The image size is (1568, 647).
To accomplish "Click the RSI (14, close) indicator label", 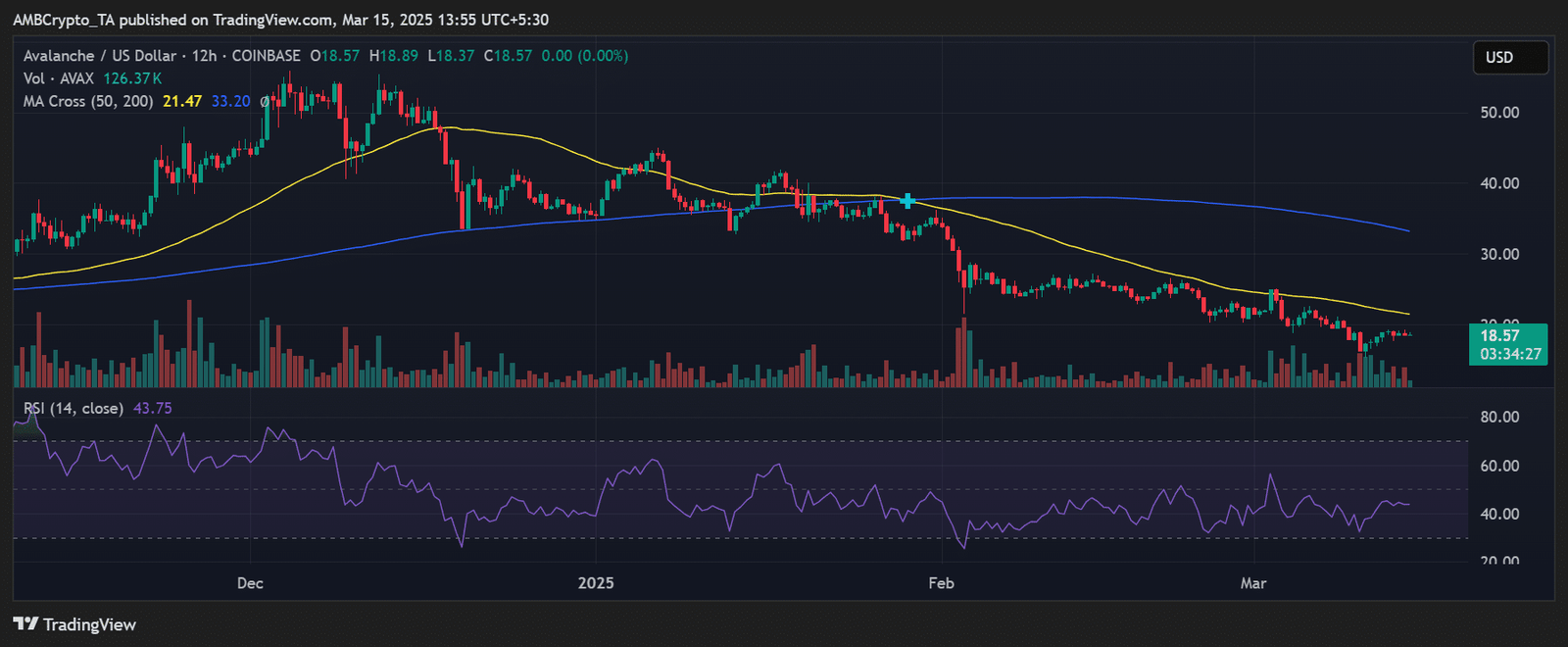I will tap(73, 408).
